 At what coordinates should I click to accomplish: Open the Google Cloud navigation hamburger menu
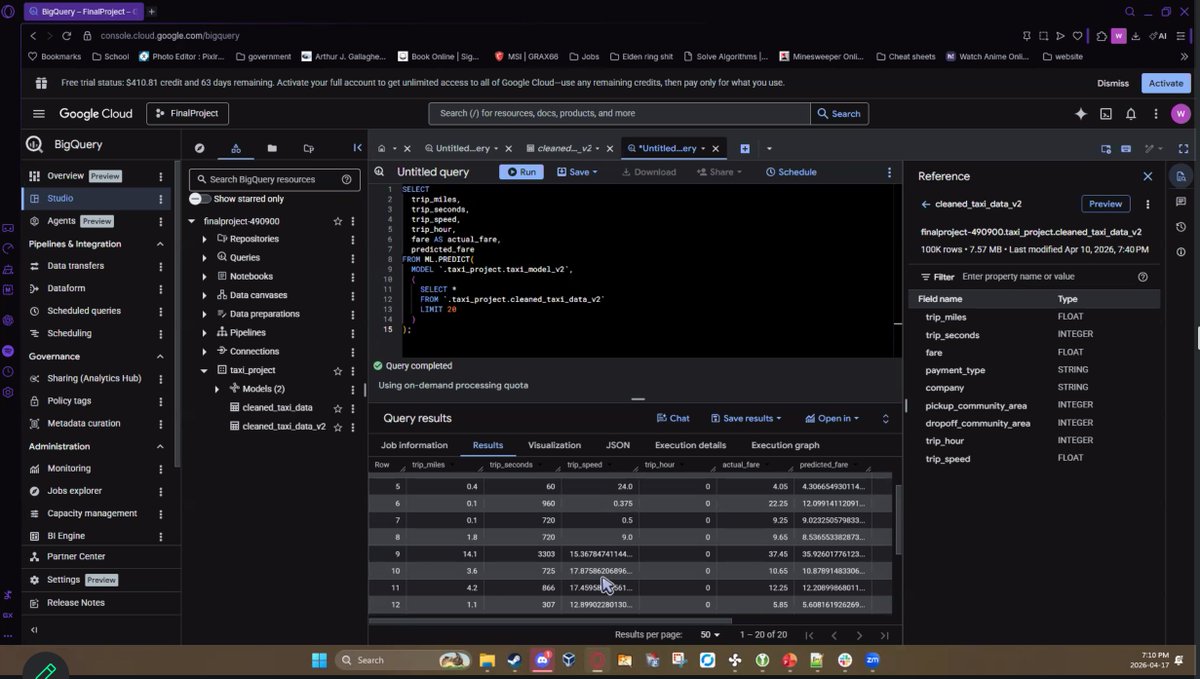click(38, 114)
